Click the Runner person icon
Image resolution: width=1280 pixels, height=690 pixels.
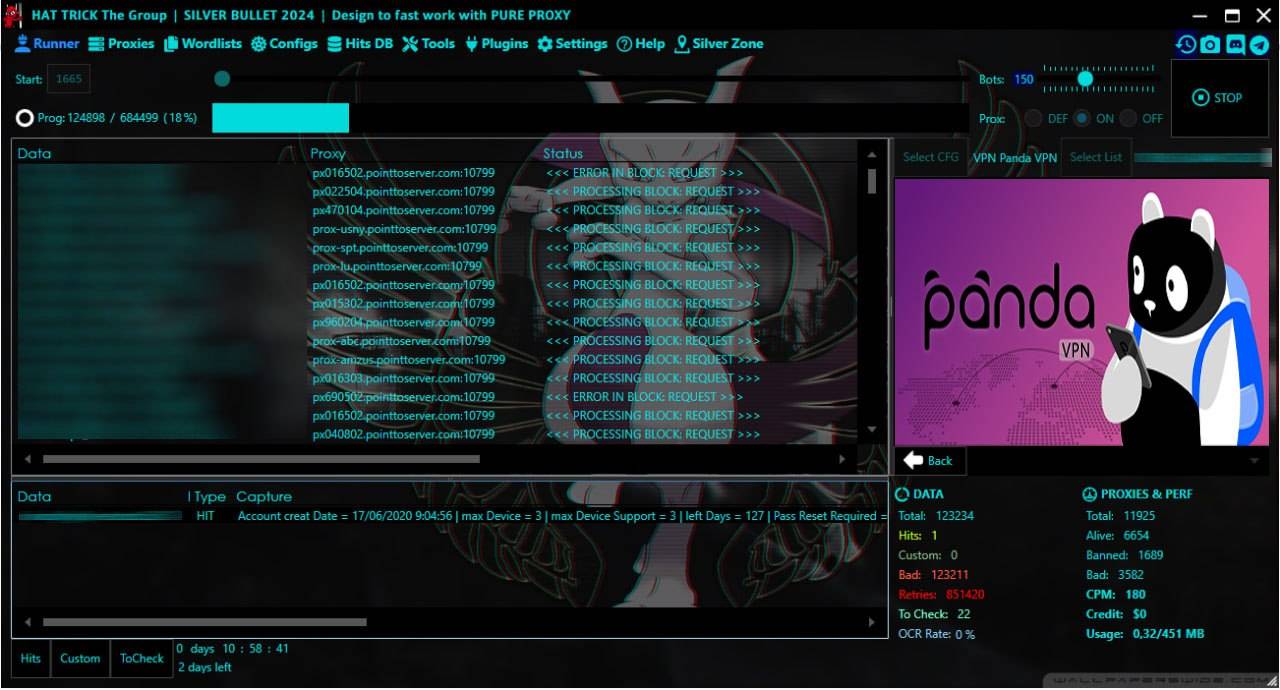22,43
